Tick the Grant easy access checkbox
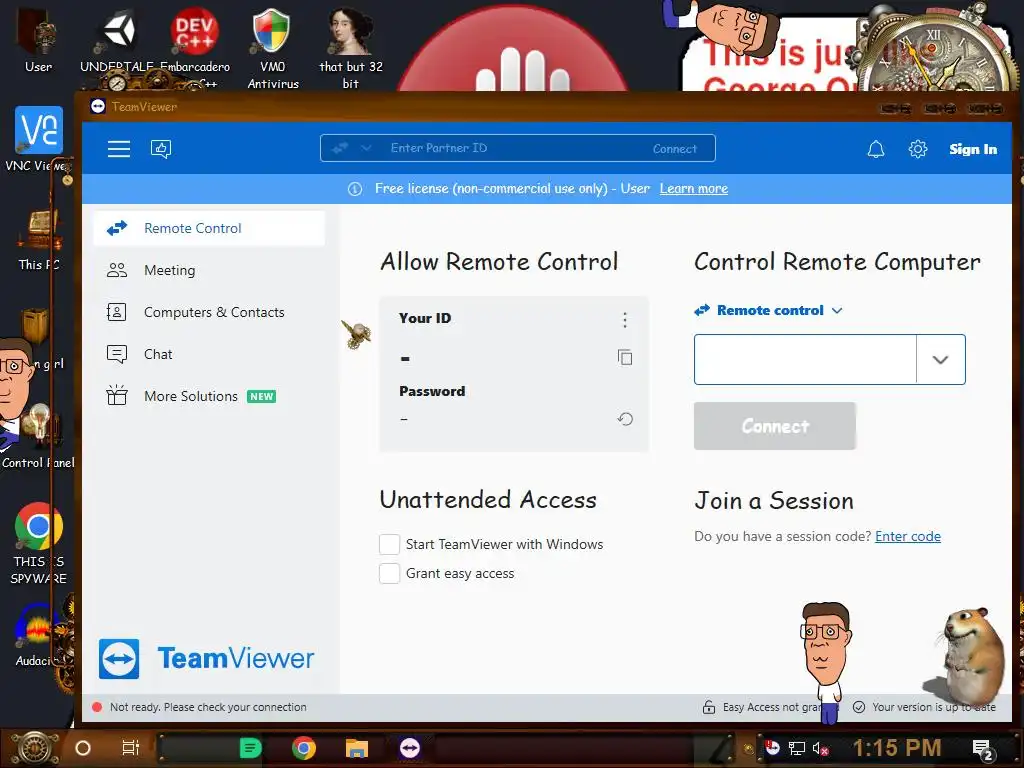The width and height of the screenshot is (1024, 768). [389, 573]
